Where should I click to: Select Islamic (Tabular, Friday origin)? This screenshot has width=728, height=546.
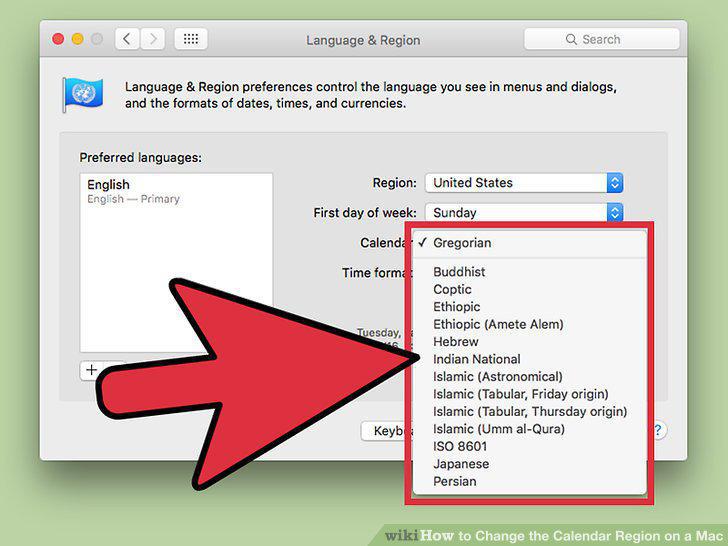[530, 394]
